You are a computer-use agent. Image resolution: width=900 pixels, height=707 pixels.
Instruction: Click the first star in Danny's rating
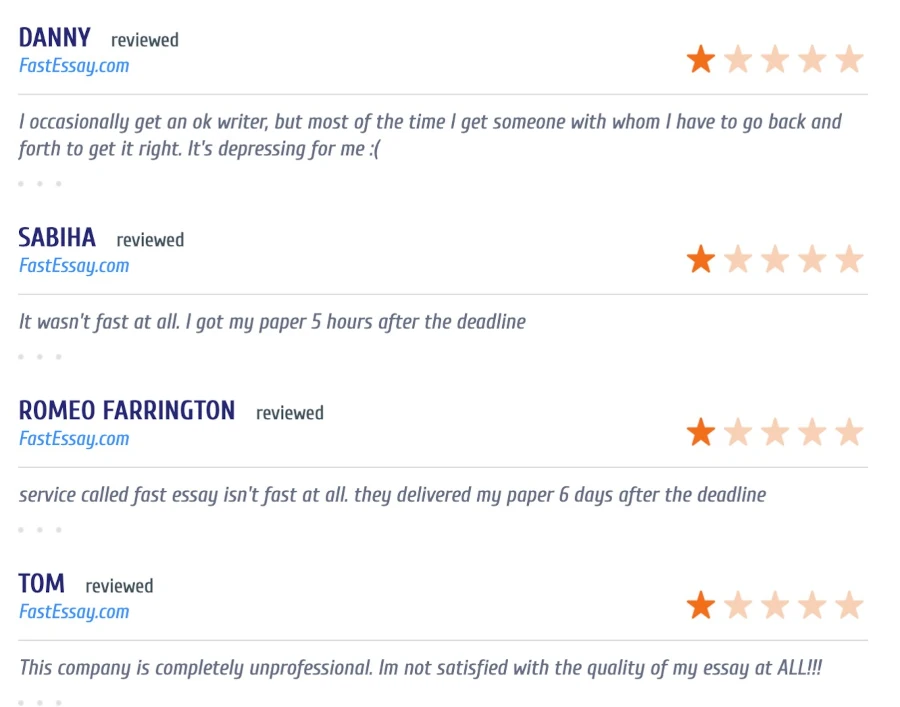pos(701,60)
